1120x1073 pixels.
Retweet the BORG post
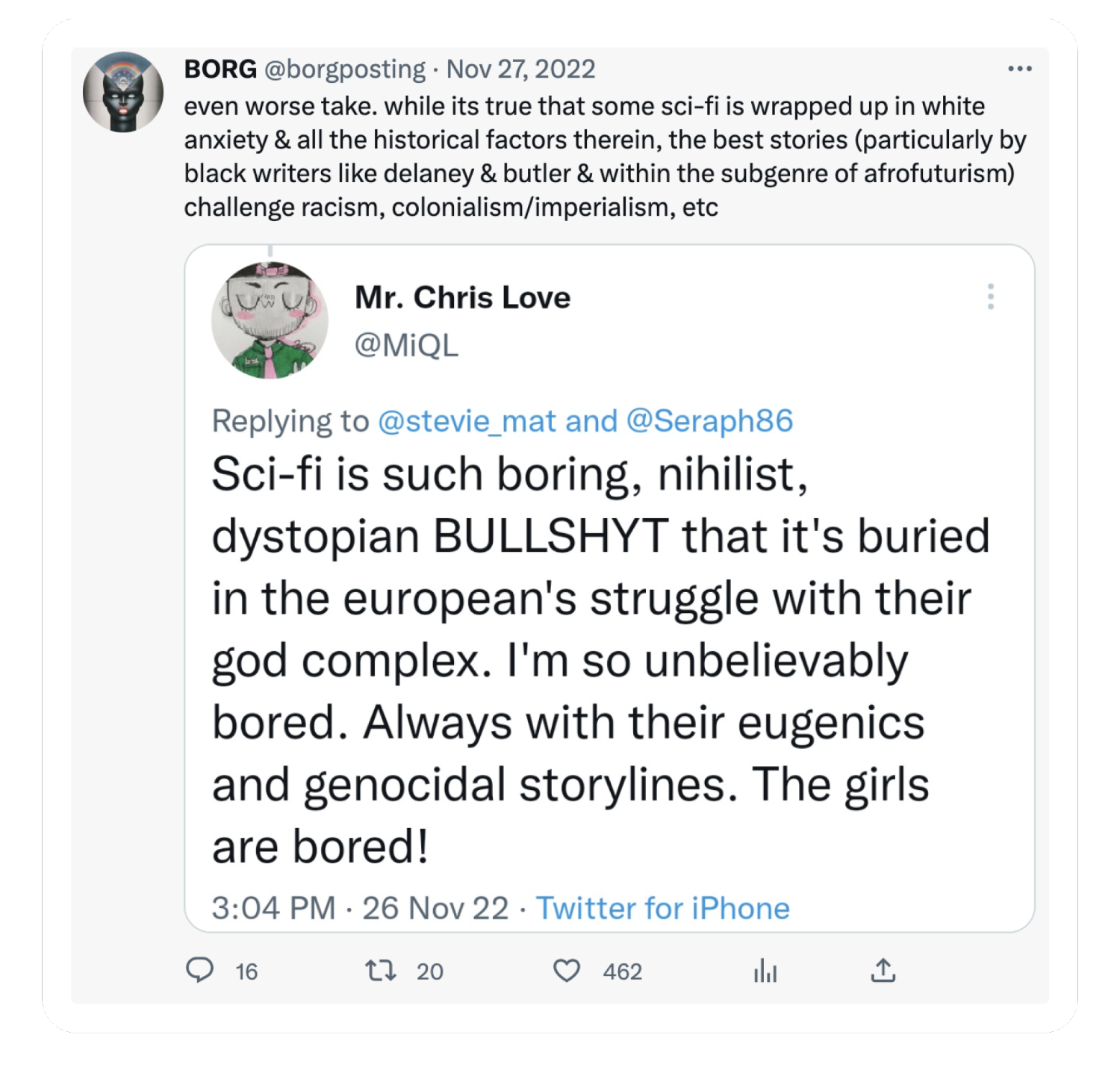[x=380, y=971]
